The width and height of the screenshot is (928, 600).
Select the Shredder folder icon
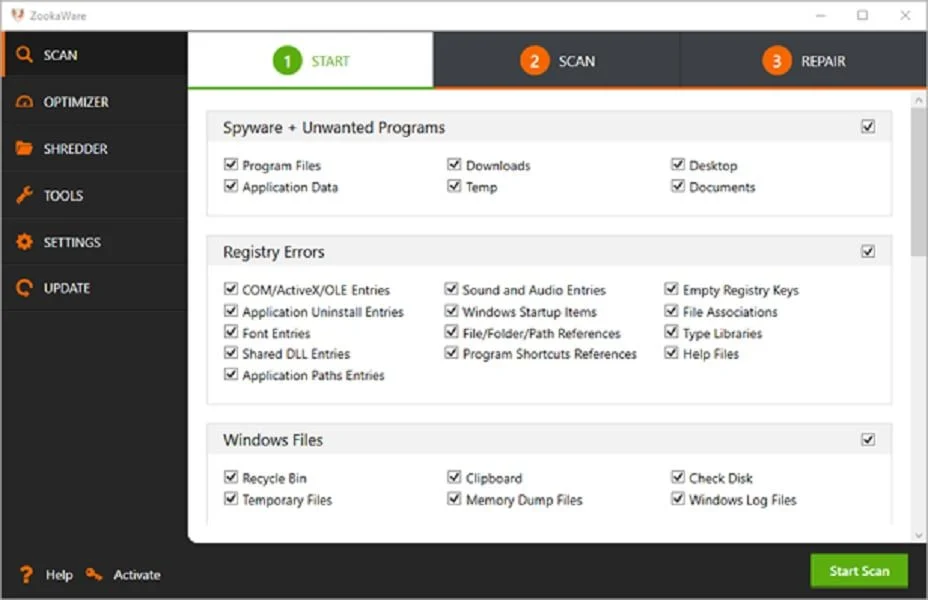[24, 149]
